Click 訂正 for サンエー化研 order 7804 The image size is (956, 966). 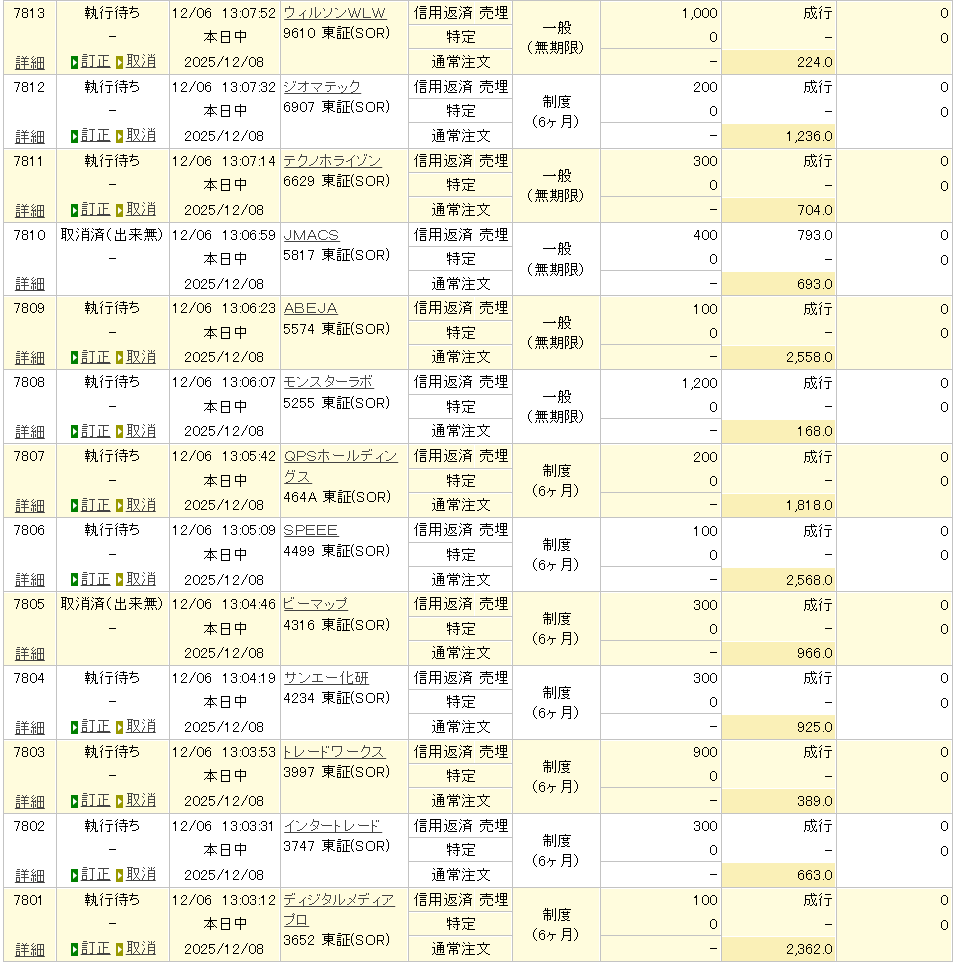(x=95, y=726)
